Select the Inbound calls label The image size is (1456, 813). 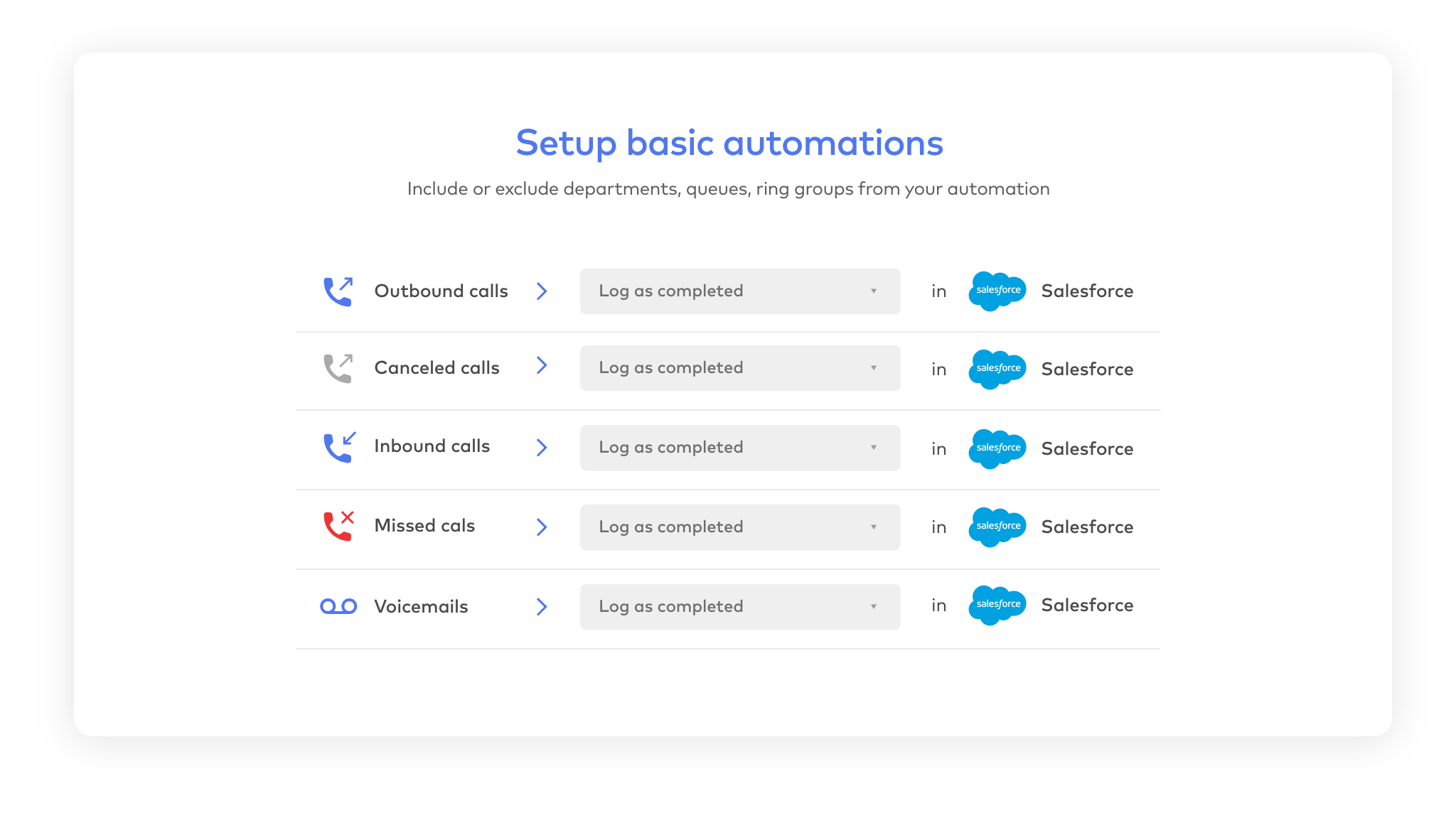point(432,446)
